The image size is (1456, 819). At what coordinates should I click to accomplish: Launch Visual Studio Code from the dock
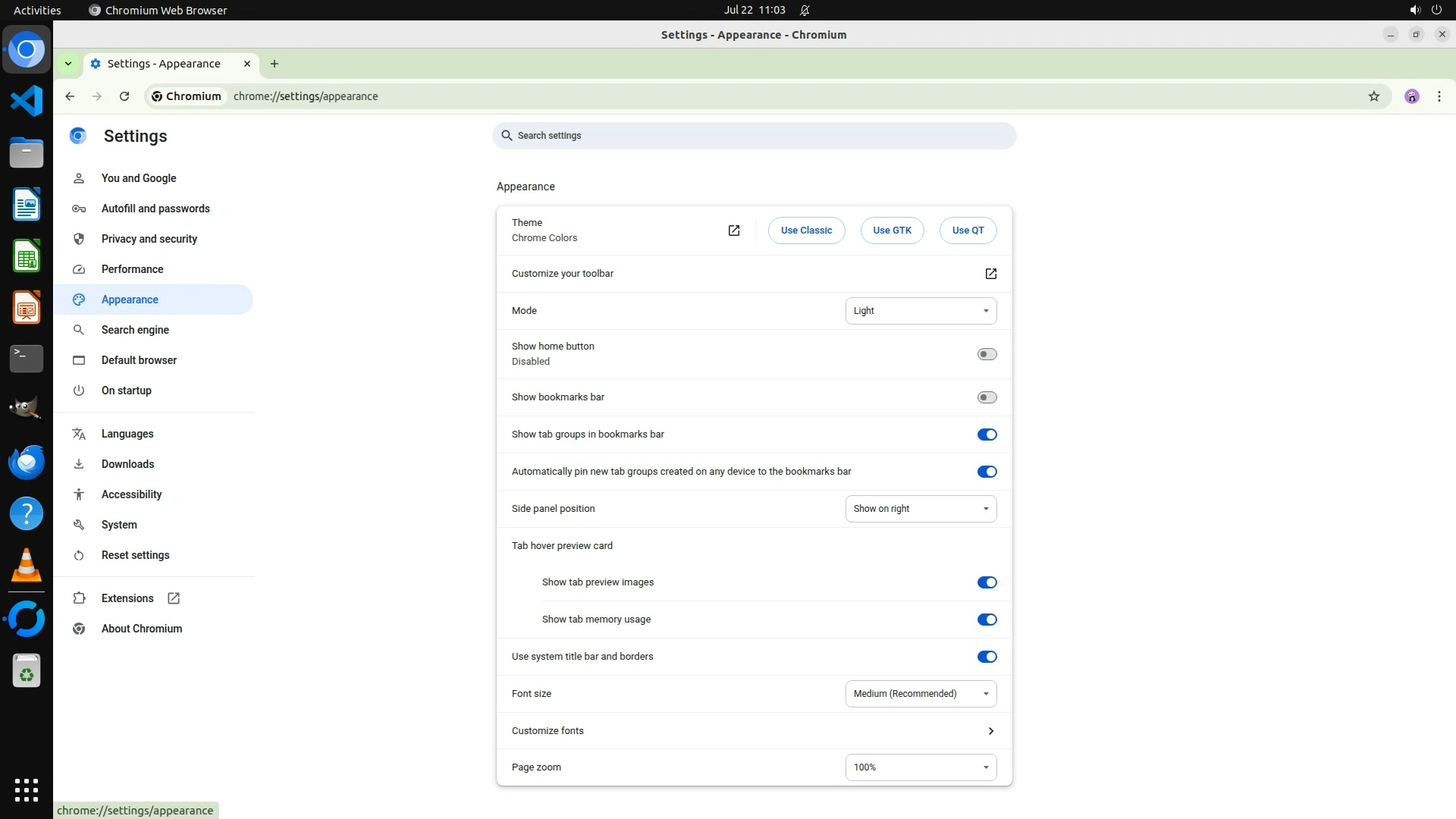27,101
